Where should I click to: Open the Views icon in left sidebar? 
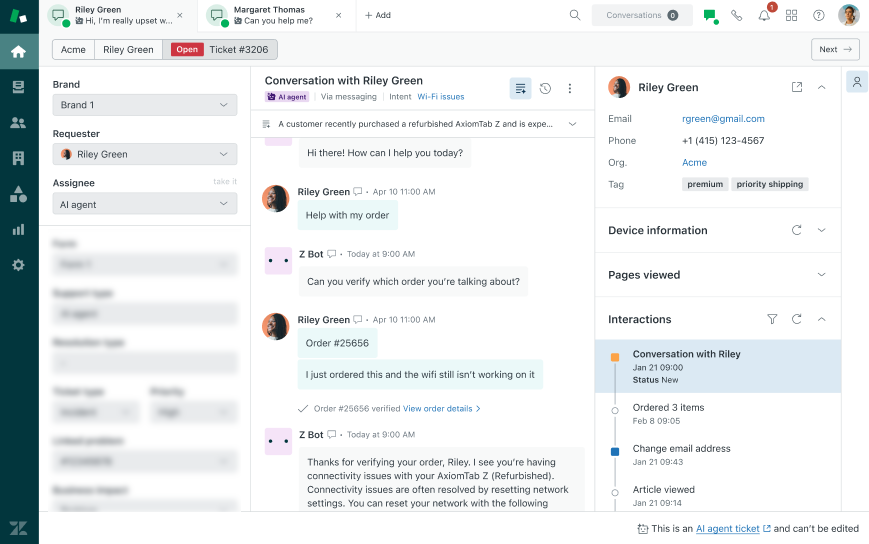pyautogui.click(x=18, y=87)
